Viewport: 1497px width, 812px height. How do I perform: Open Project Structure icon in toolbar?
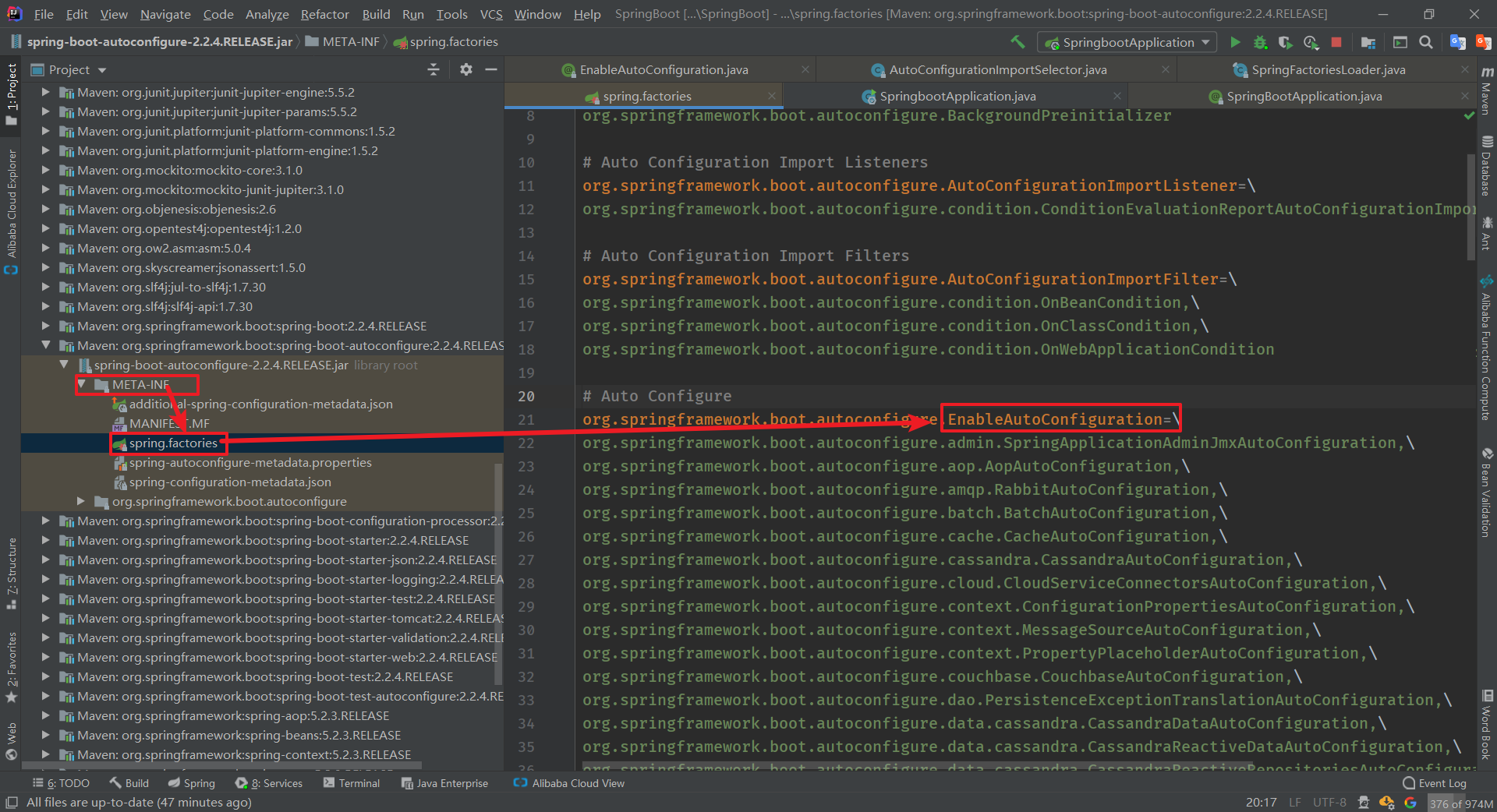pyautogui.click(x=1368, y=42)
